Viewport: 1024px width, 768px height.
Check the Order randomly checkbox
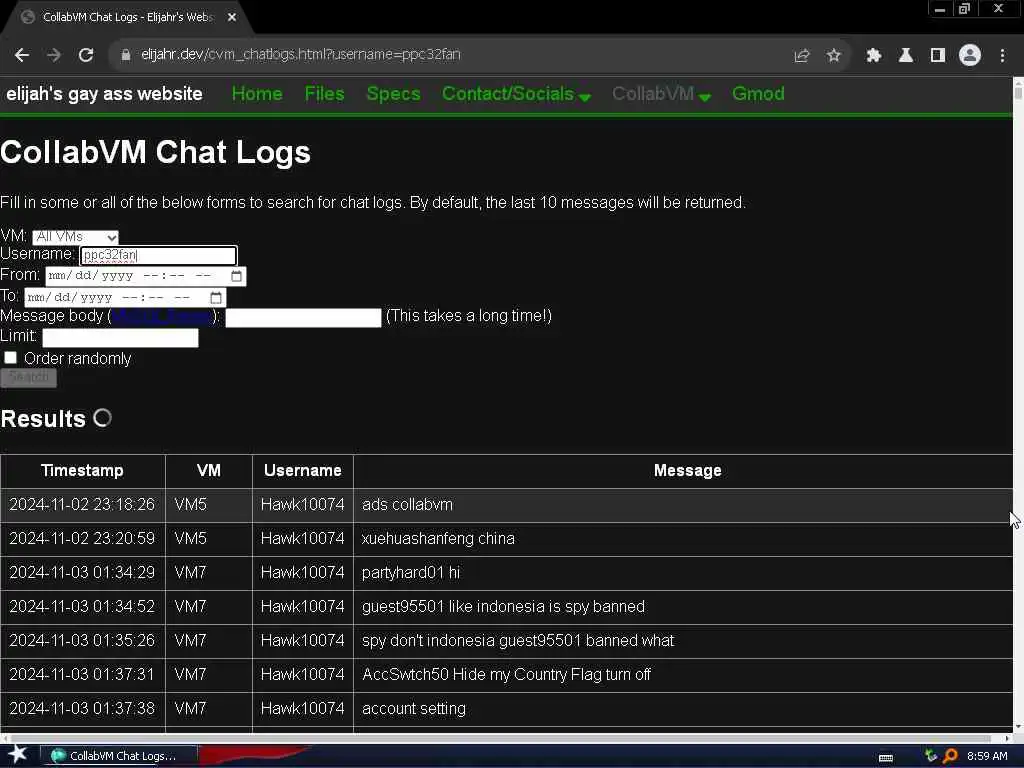pyautogui.click(x=10, y=357)
